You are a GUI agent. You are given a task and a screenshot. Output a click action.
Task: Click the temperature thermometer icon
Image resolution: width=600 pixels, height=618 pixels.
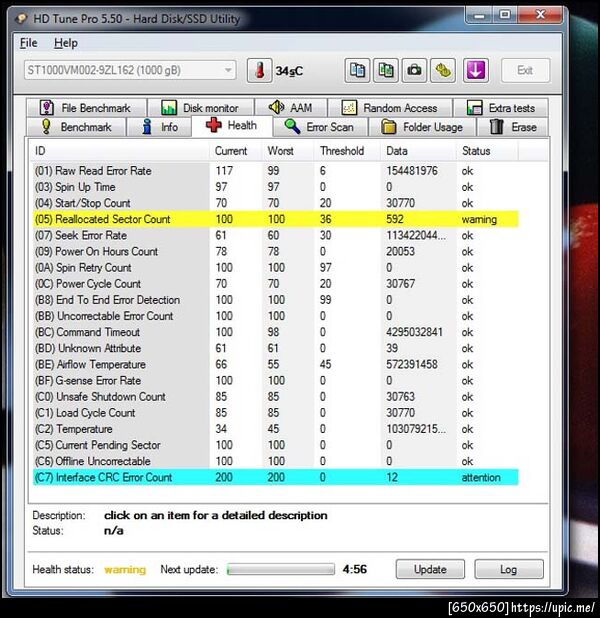pos(259,71)
